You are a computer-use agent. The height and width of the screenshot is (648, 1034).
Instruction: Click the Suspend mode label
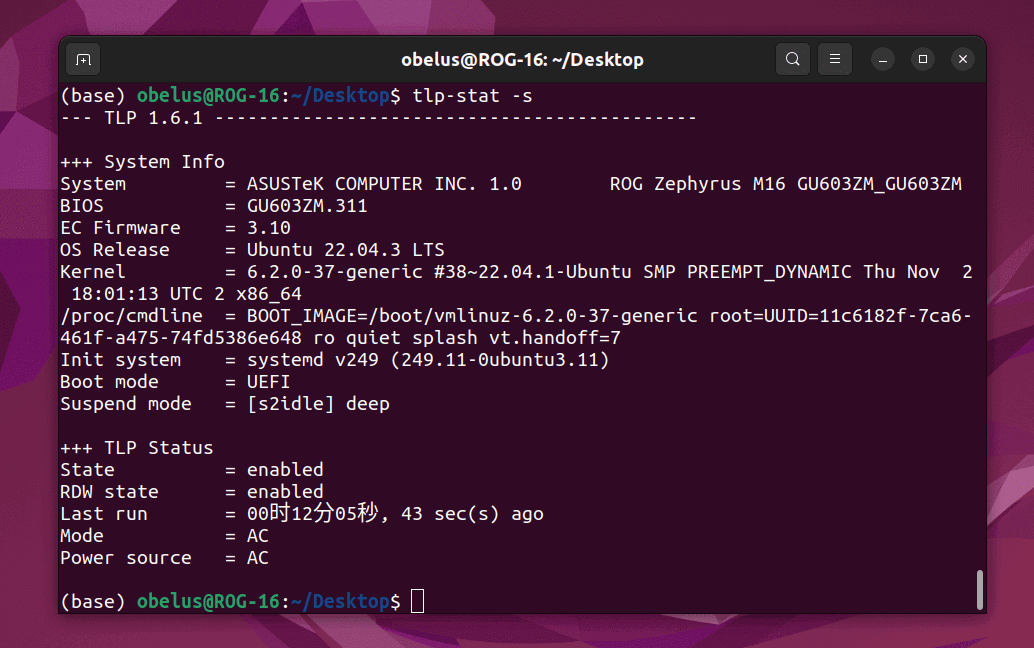pyautogui.click(x=126, y=404)
